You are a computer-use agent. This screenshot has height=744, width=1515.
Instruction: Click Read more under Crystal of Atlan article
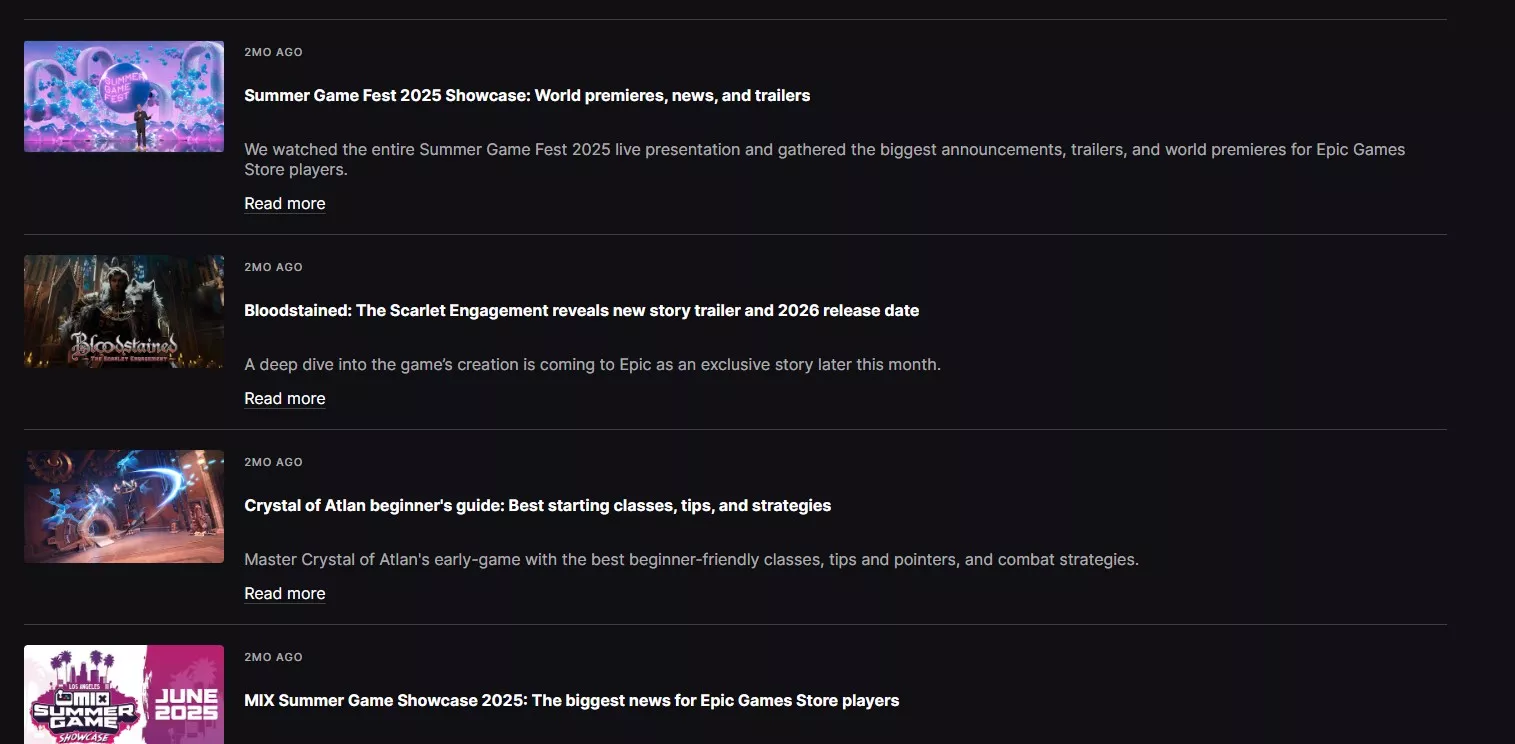285,594
